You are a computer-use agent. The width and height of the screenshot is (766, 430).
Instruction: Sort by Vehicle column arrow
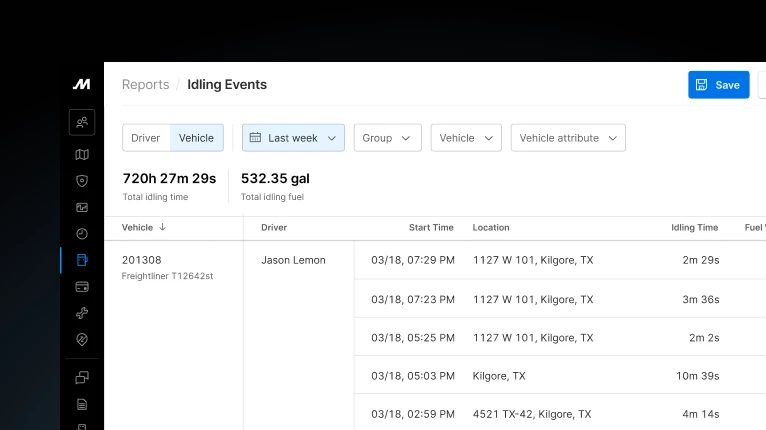click(x=163, y=227)
